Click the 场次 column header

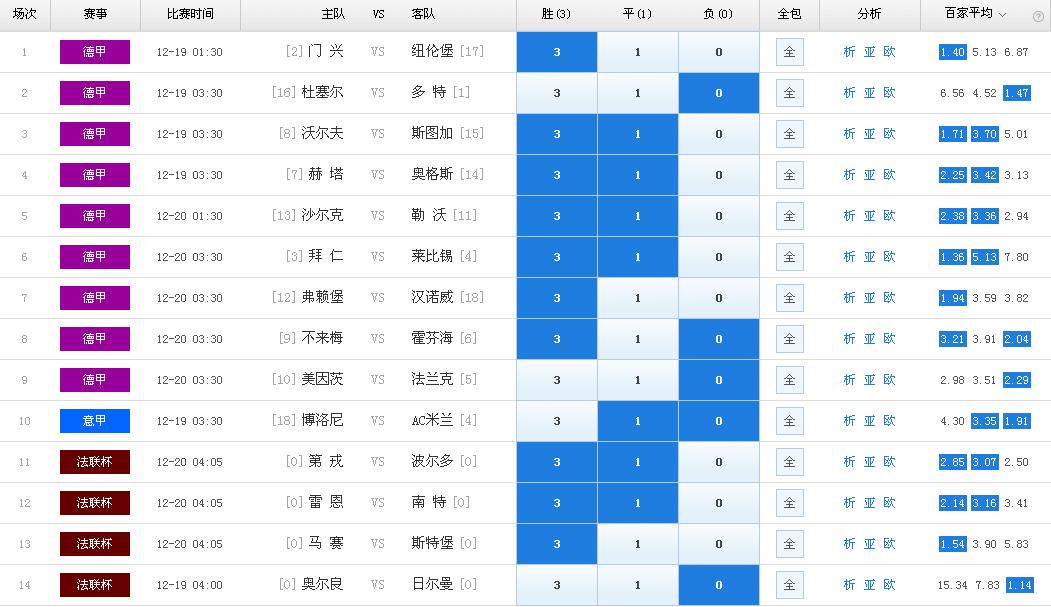(25, 14)
